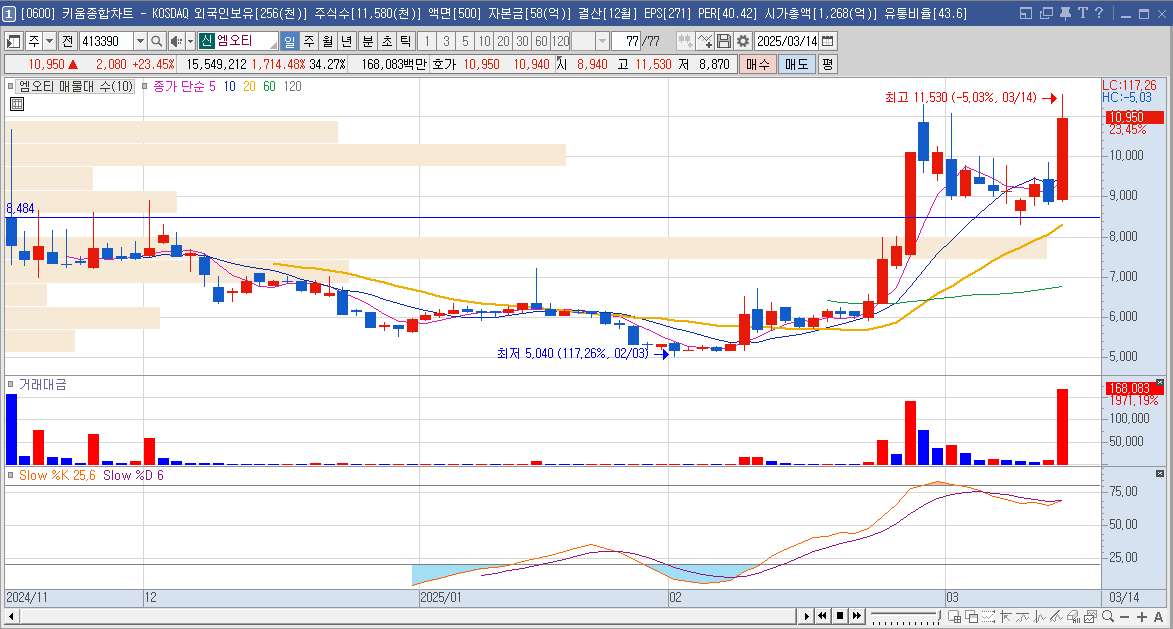Click the playback rewind button
The image size is (1173, 629).
[822, 616]
